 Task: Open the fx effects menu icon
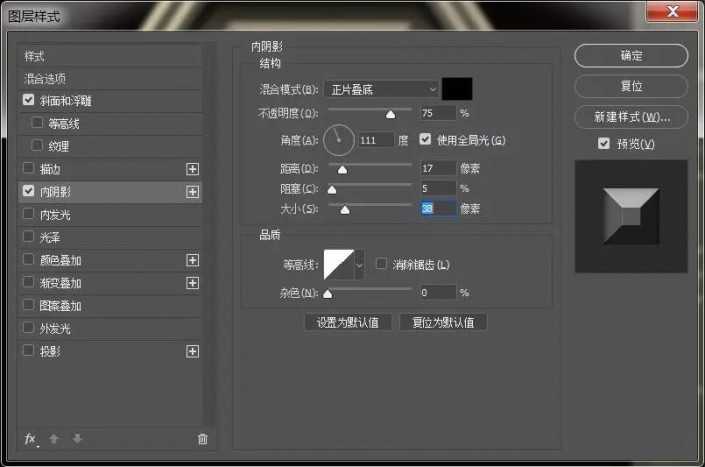[30, 438]
